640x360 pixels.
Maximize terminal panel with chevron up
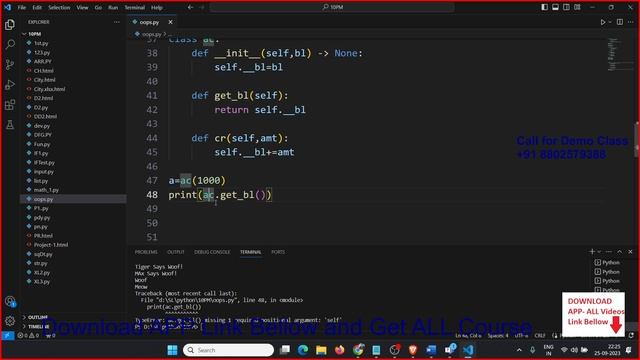pyautogui.click(x=620, y=252)
